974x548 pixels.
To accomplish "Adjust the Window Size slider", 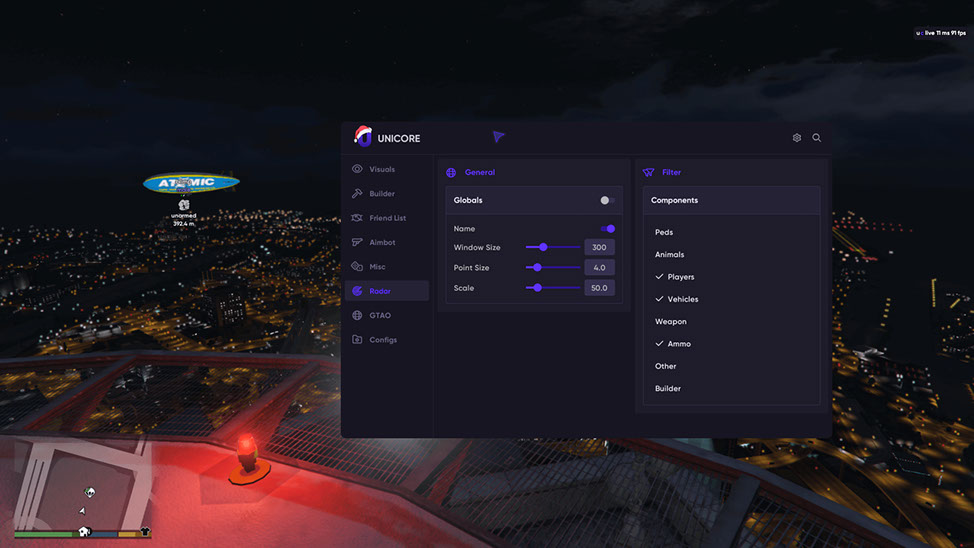I will click(x=553, y=247).
